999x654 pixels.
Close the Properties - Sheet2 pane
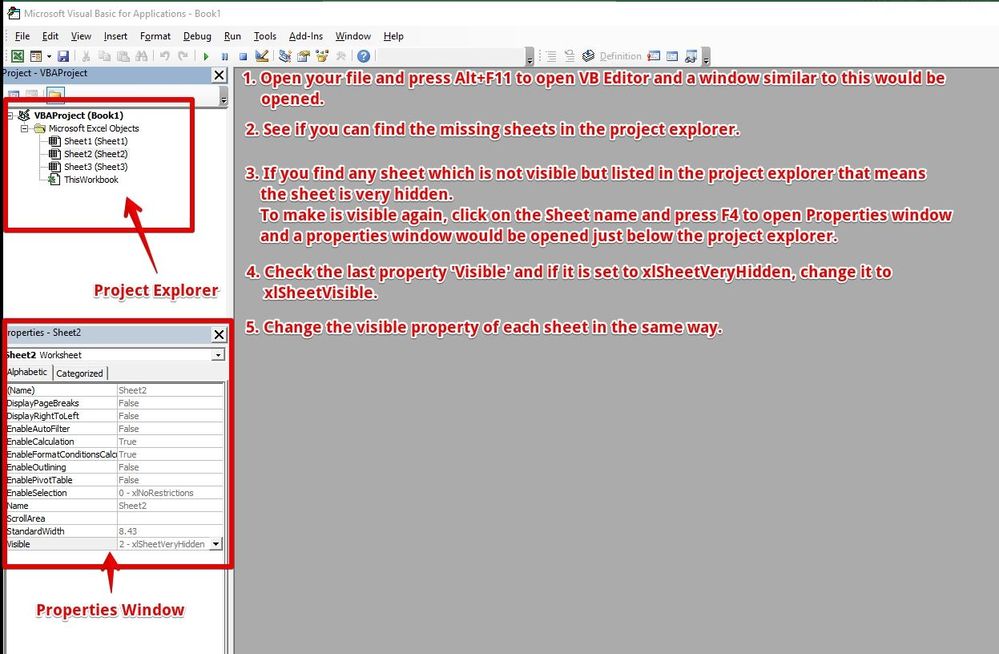[x=219, y=334]
